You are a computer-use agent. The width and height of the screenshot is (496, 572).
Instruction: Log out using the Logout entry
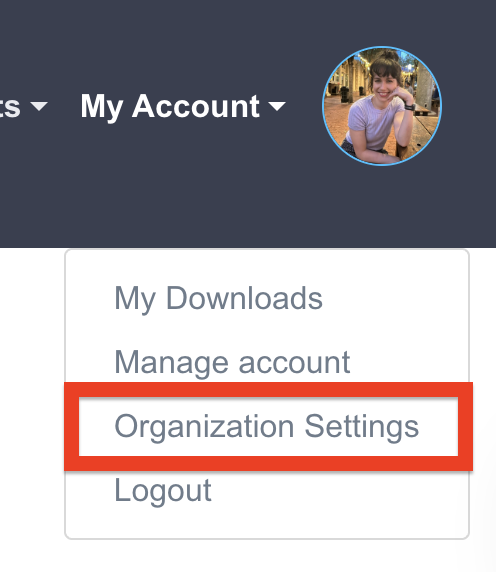[x=163, y=490]
